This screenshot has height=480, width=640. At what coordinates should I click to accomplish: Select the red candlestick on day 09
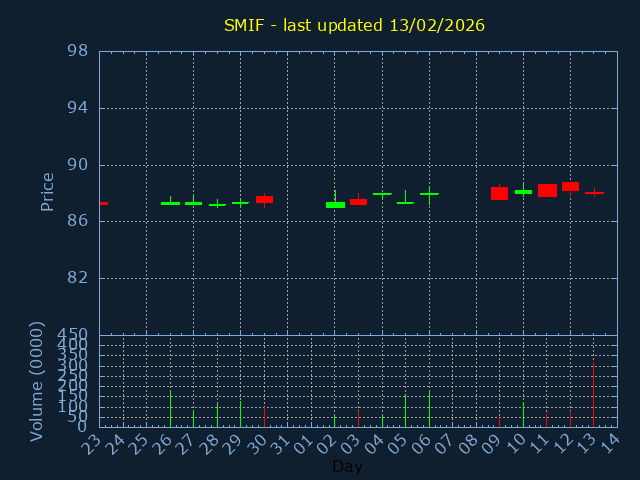coord(499,193)
